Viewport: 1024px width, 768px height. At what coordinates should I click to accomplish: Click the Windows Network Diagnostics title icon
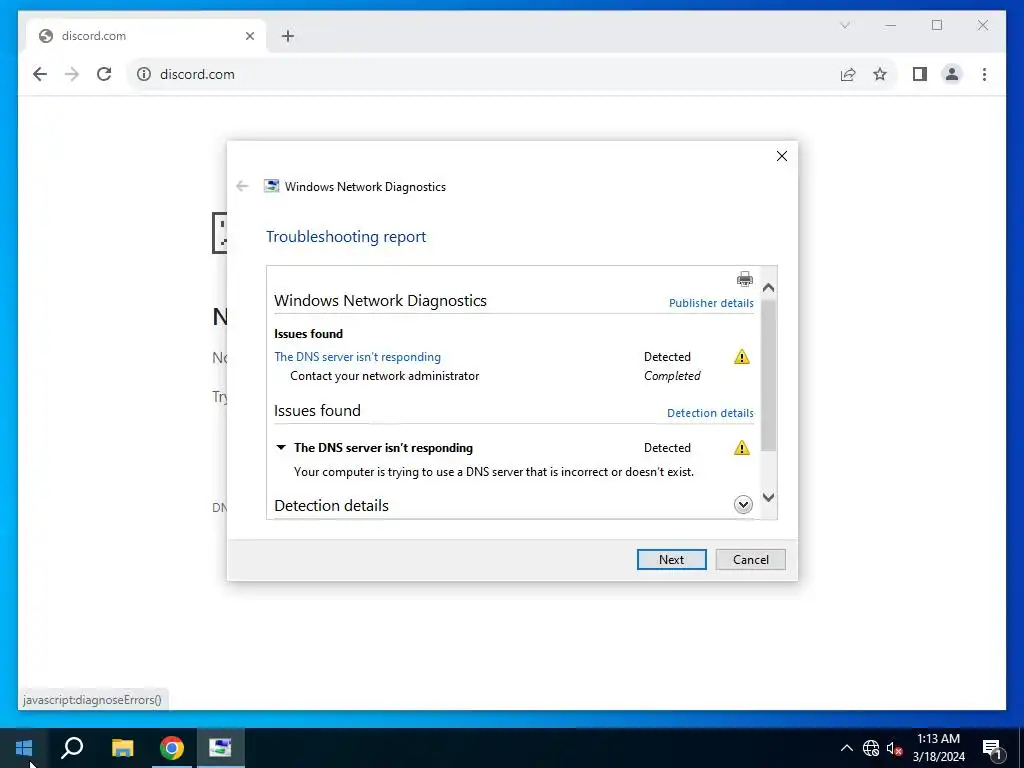click(271, 186)
